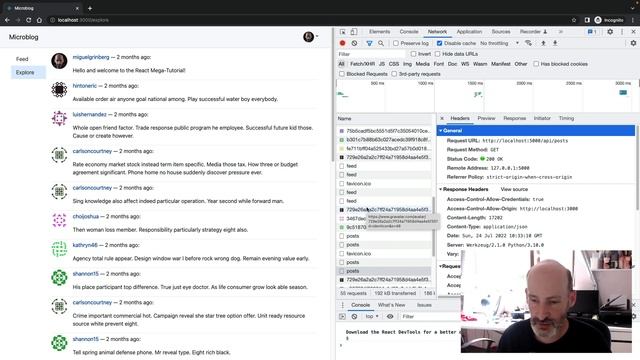640x360 pixels.
Task: Go to Feed in sidebar
Action: click(x=22, y=59)
